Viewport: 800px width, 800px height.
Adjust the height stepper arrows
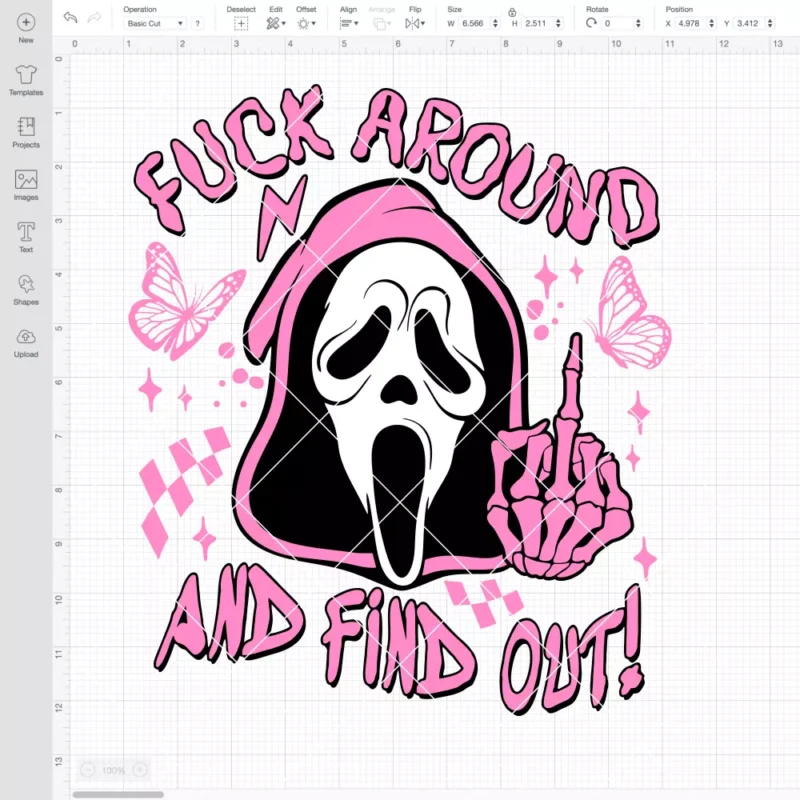558,23
